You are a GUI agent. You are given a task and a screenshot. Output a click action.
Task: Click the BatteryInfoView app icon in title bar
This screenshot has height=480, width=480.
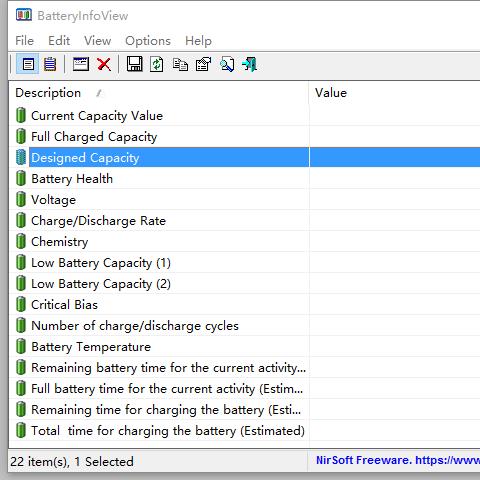coord(24,15)
